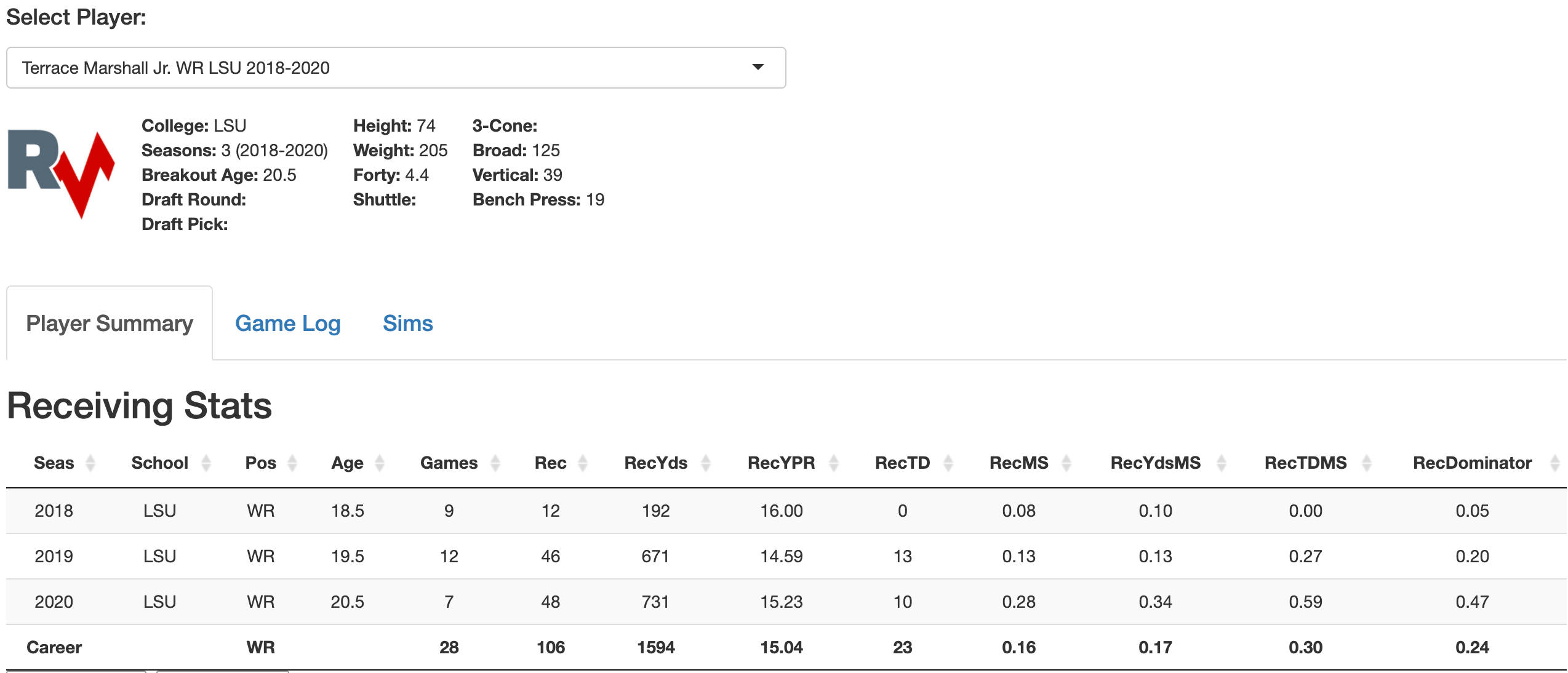1568x673 pixels.
Task: Click RecYPR value 16.00
Action: [x=781, y=511]
